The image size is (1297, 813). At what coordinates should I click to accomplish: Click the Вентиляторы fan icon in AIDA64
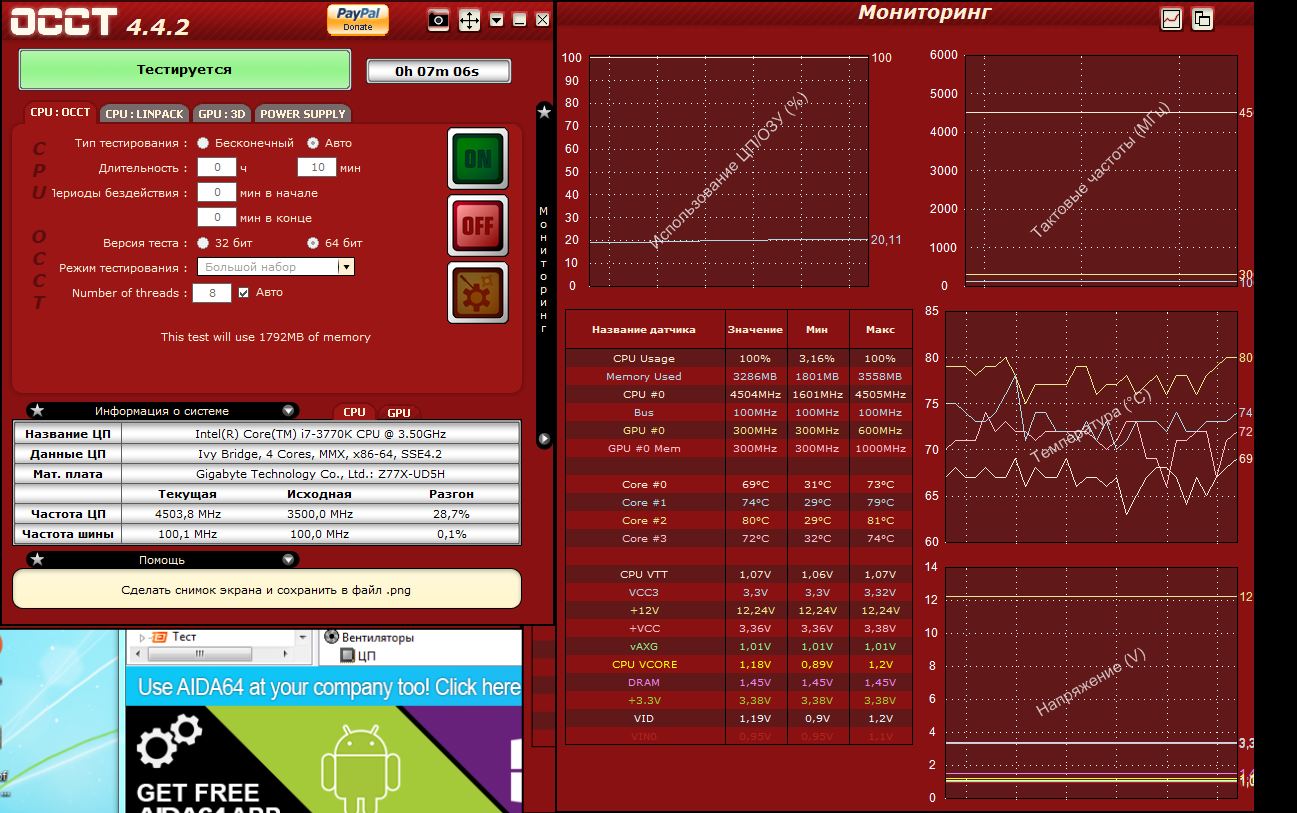[331, 636]
